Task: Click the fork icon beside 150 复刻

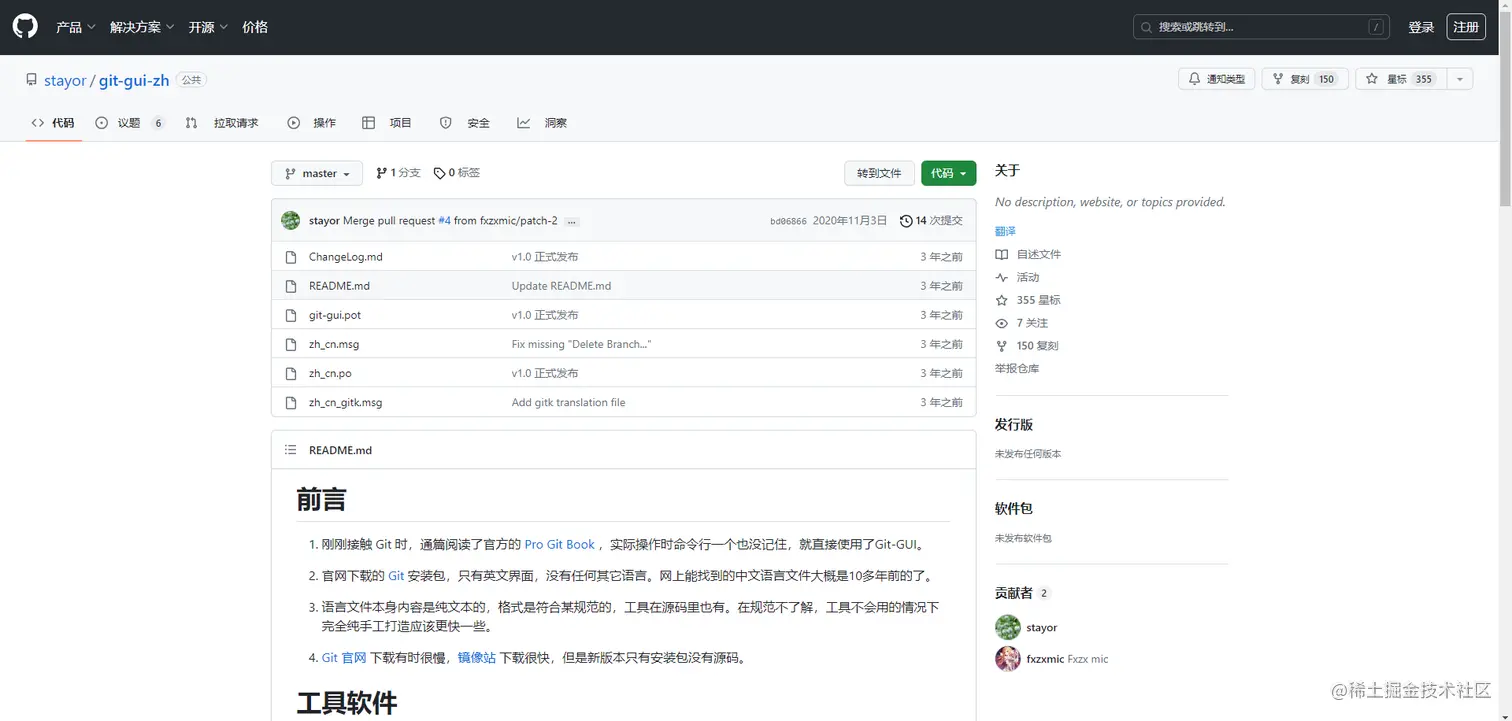Action: pyautogui.click(x=1002, y=346)
